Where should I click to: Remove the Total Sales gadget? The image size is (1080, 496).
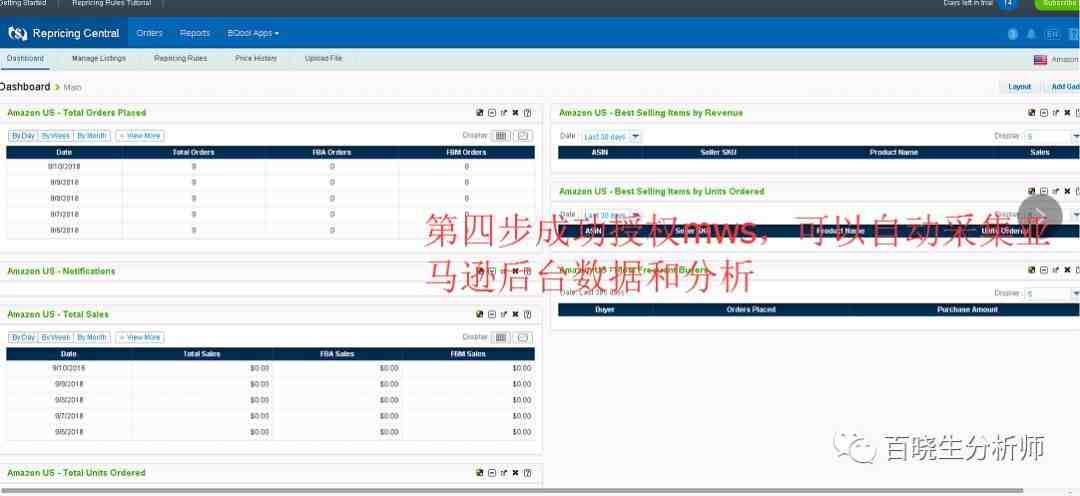click(515, 314)
